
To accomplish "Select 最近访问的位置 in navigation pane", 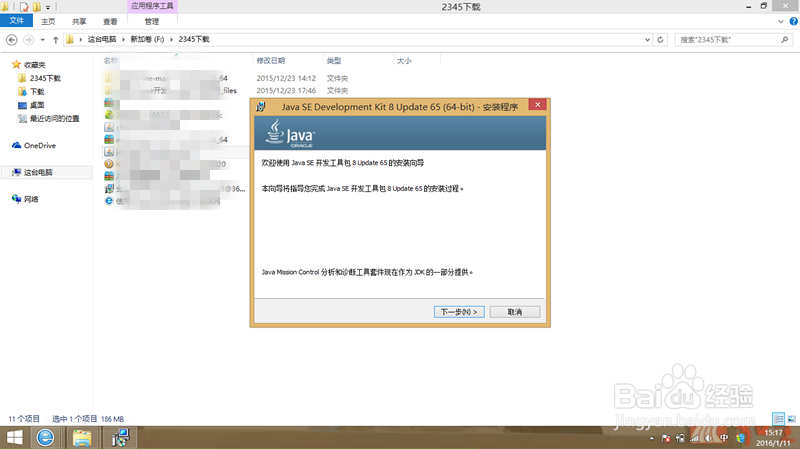I will point(54,118).
